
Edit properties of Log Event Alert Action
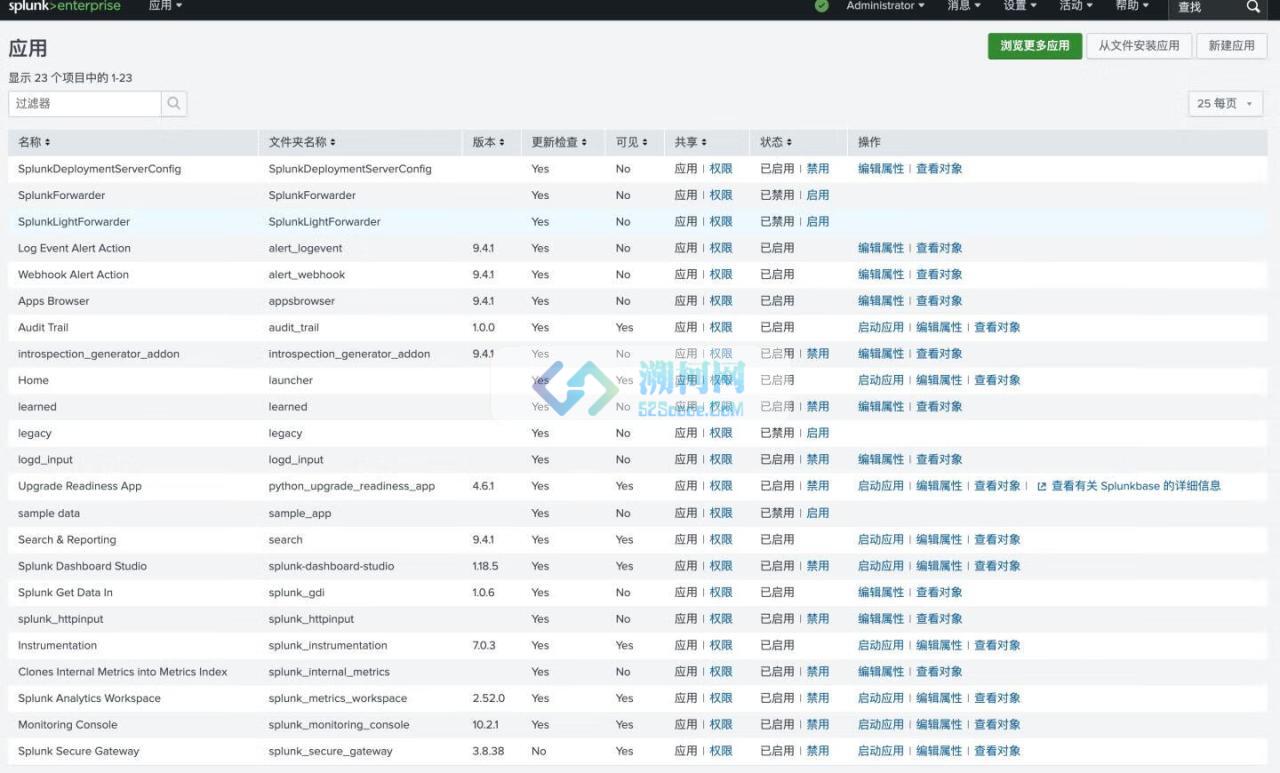click(881, 248)
